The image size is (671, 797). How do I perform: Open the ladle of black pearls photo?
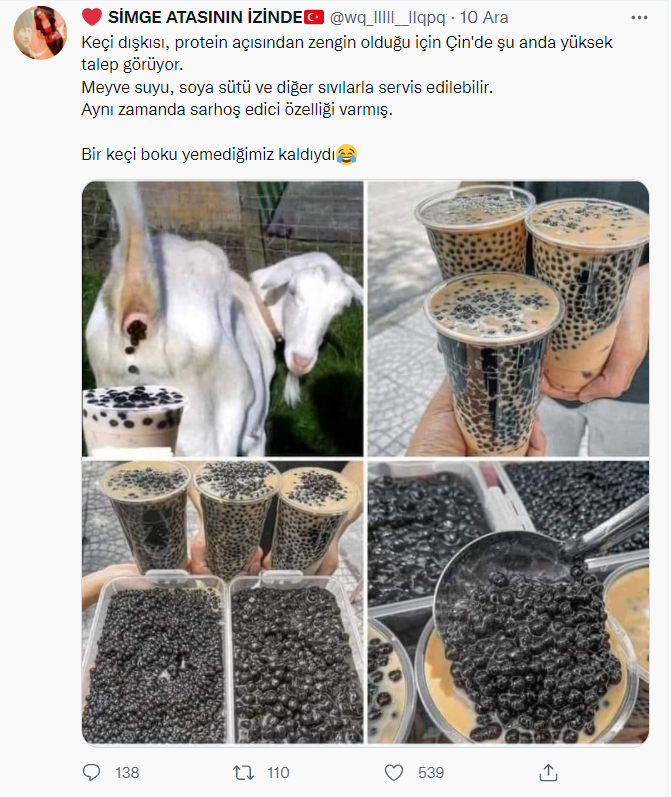pyautogui.click(x=508, y=602)
